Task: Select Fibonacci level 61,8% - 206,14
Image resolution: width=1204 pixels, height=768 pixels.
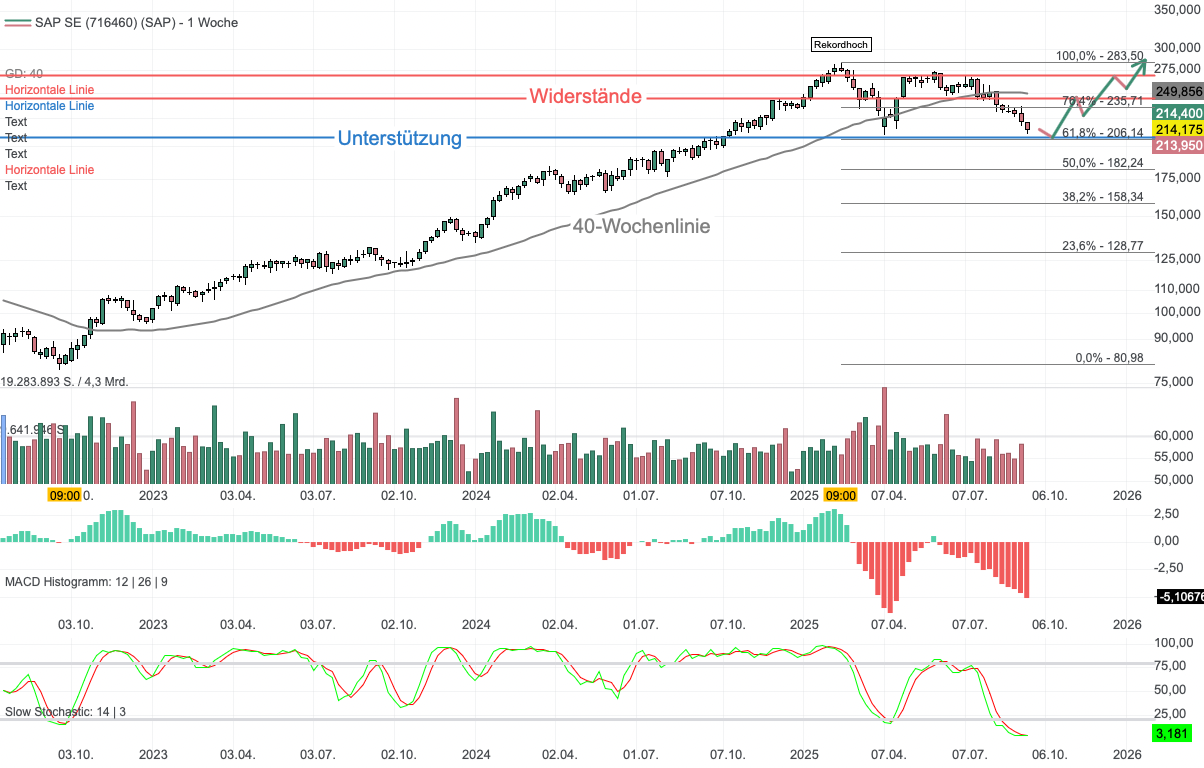Action: 1102,132
